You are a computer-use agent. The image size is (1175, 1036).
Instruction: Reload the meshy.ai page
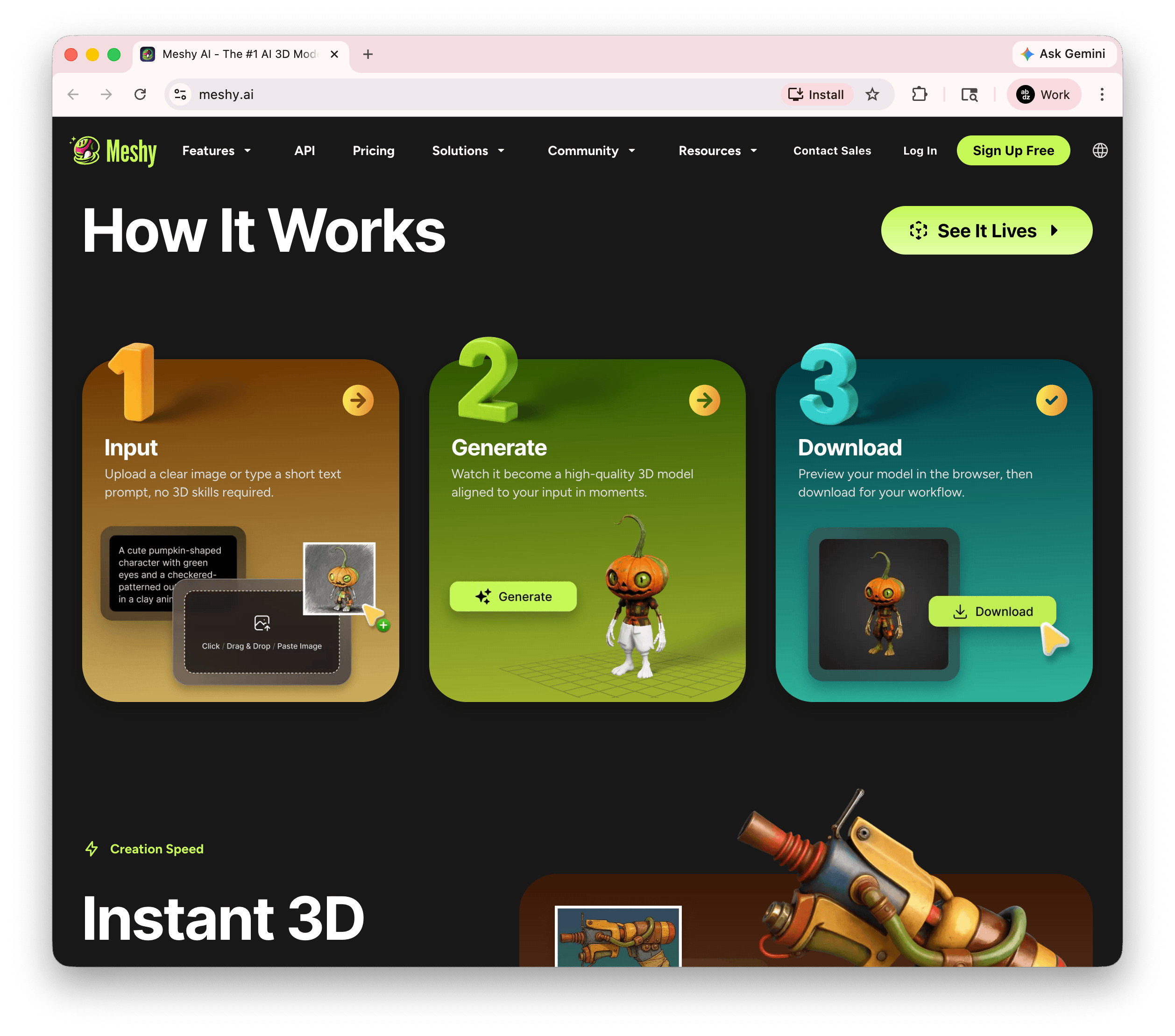(140, 94)
